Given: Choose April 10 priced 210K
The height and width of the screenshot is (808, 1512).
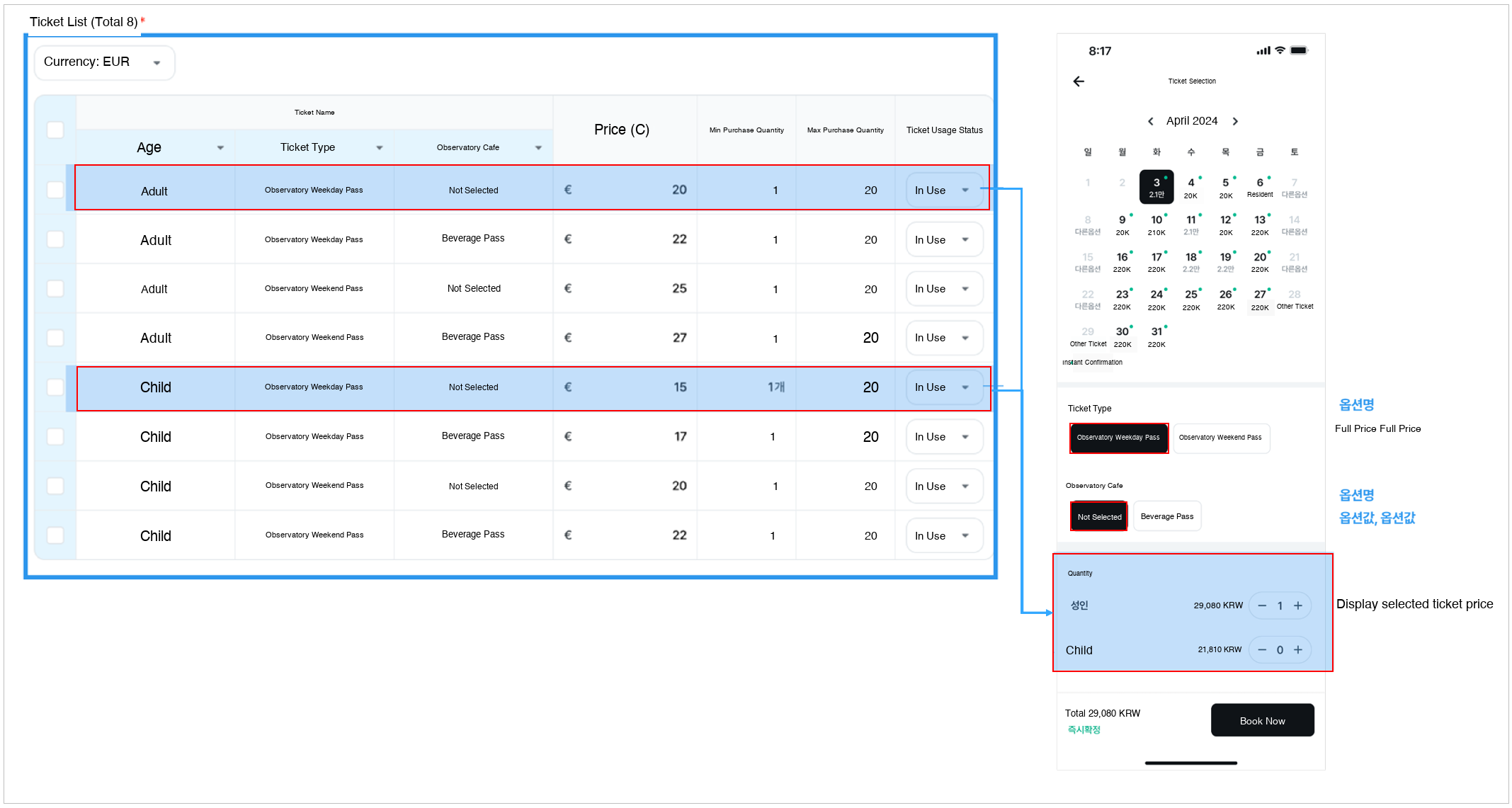Looking at the screenshot, I should pos(1156,225).
